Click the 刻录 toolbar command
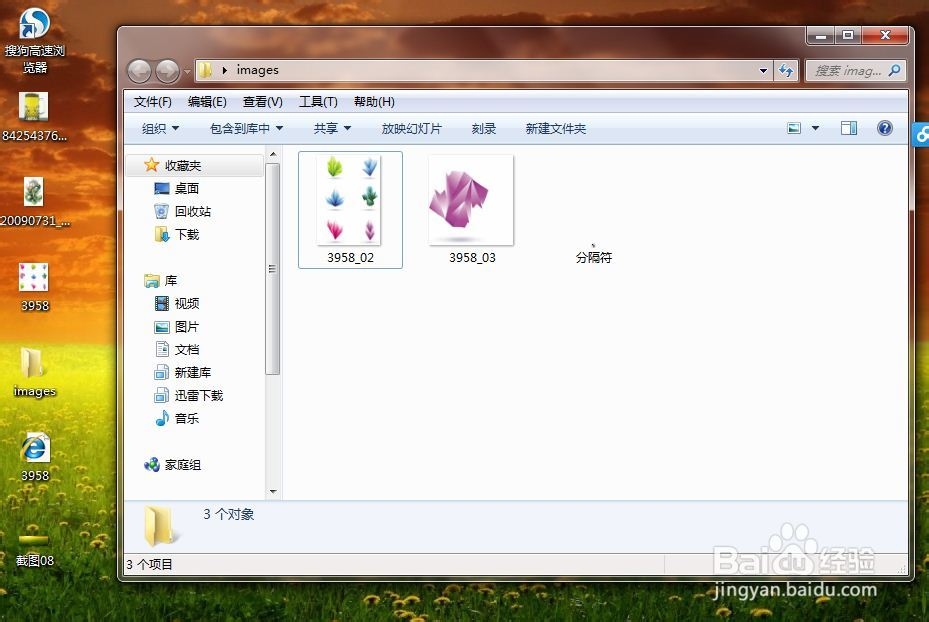929x622 pixels. click(x=483, y=128)
